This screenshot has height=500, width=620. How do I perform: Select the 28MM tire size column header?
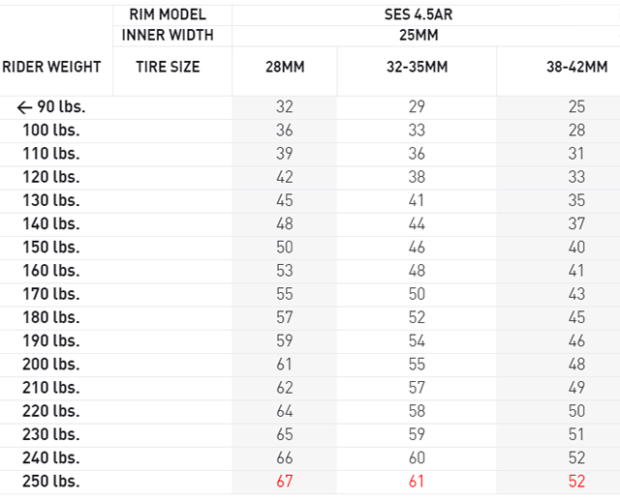coord(284,67)
